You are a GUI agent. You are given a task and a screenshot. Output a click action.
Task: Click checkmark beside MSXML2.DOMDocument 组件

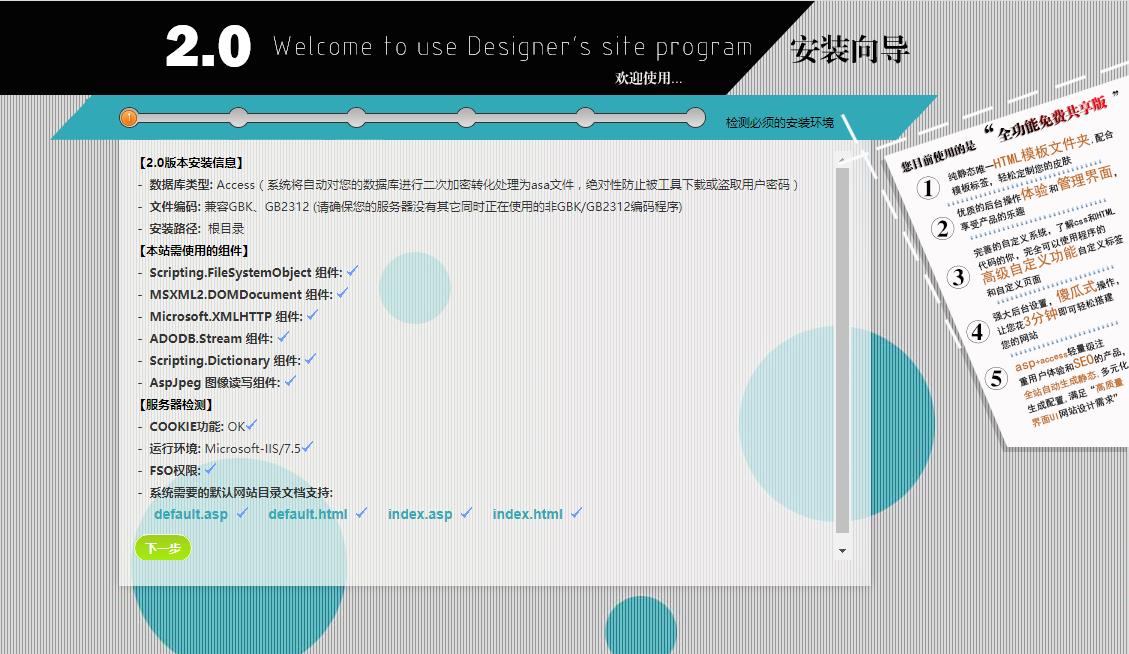pos(342,293)
